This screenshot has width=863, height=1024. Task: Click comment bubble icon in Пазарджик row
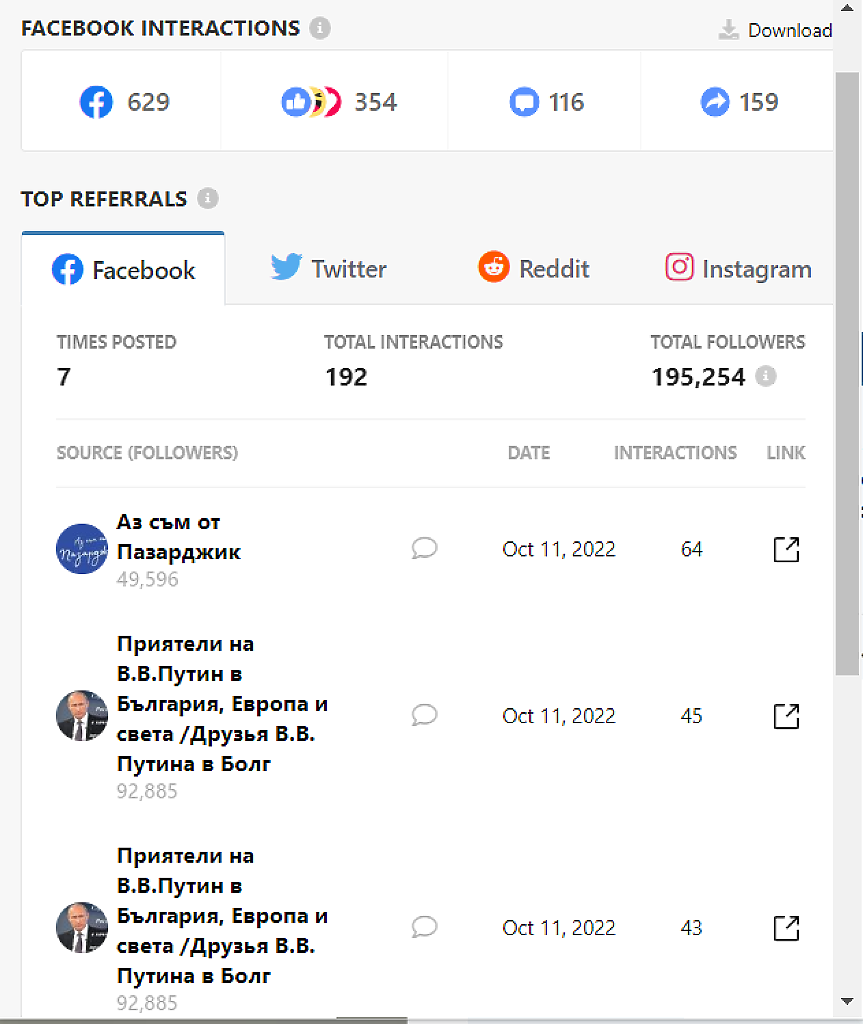(424, 548)
